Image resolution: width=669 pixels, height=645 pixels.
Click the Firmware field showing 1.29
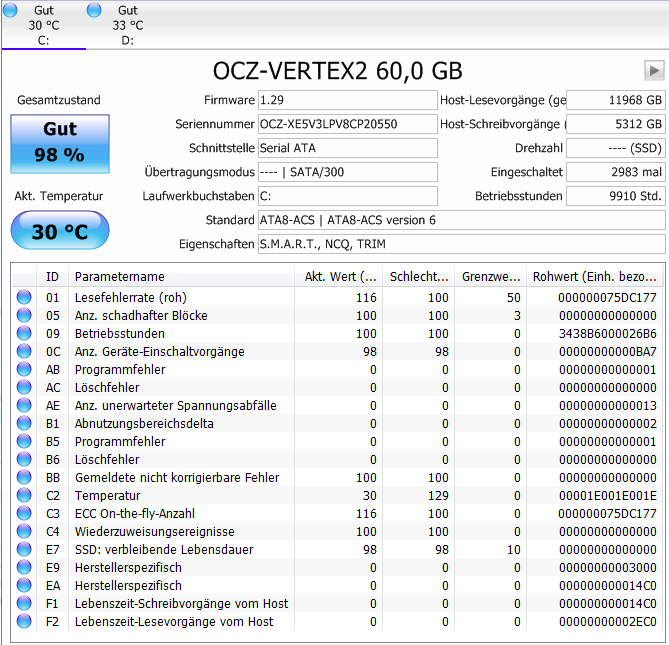coord(348,100)
